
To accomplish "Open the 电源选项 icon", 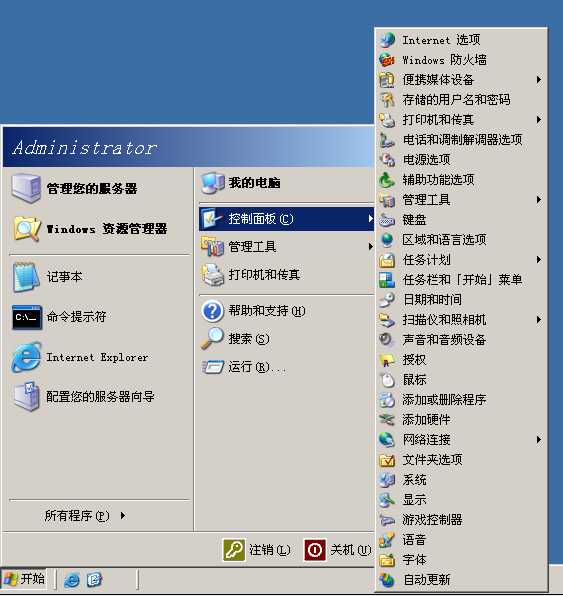I will 387,160.
